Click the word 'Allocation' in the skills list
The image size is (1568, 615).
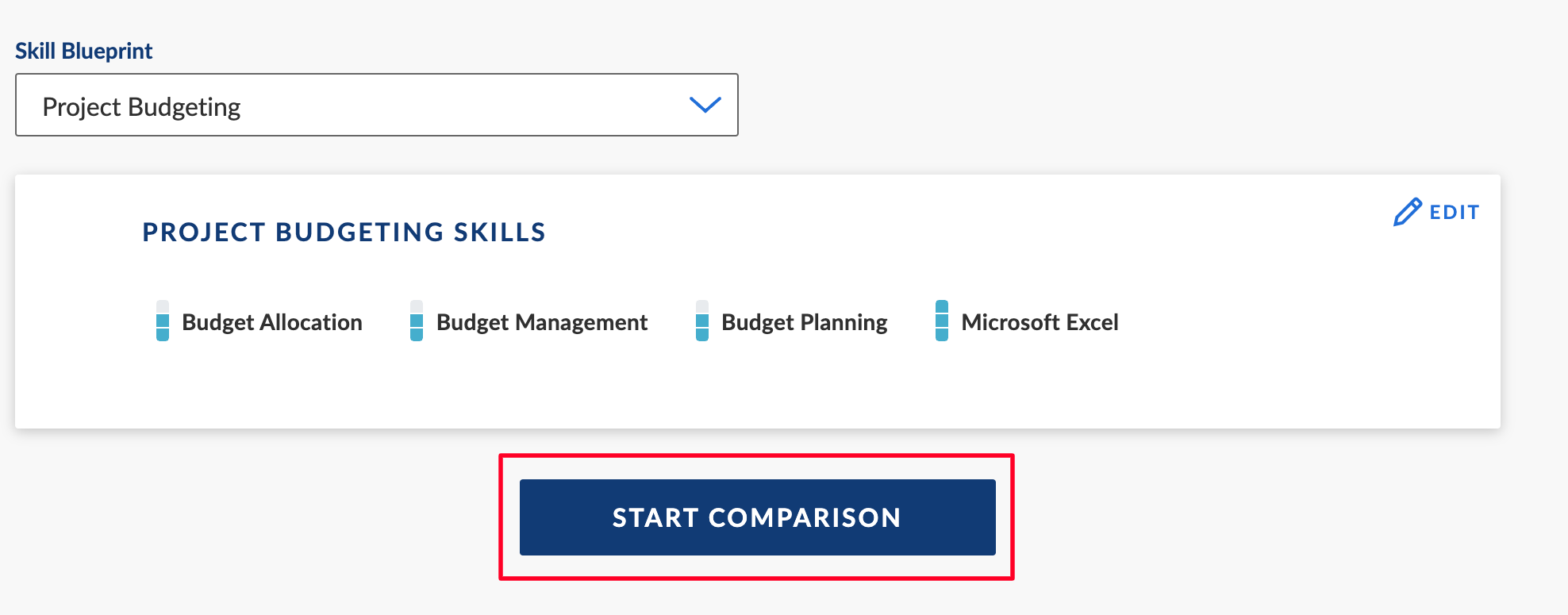tap(311, 322)
